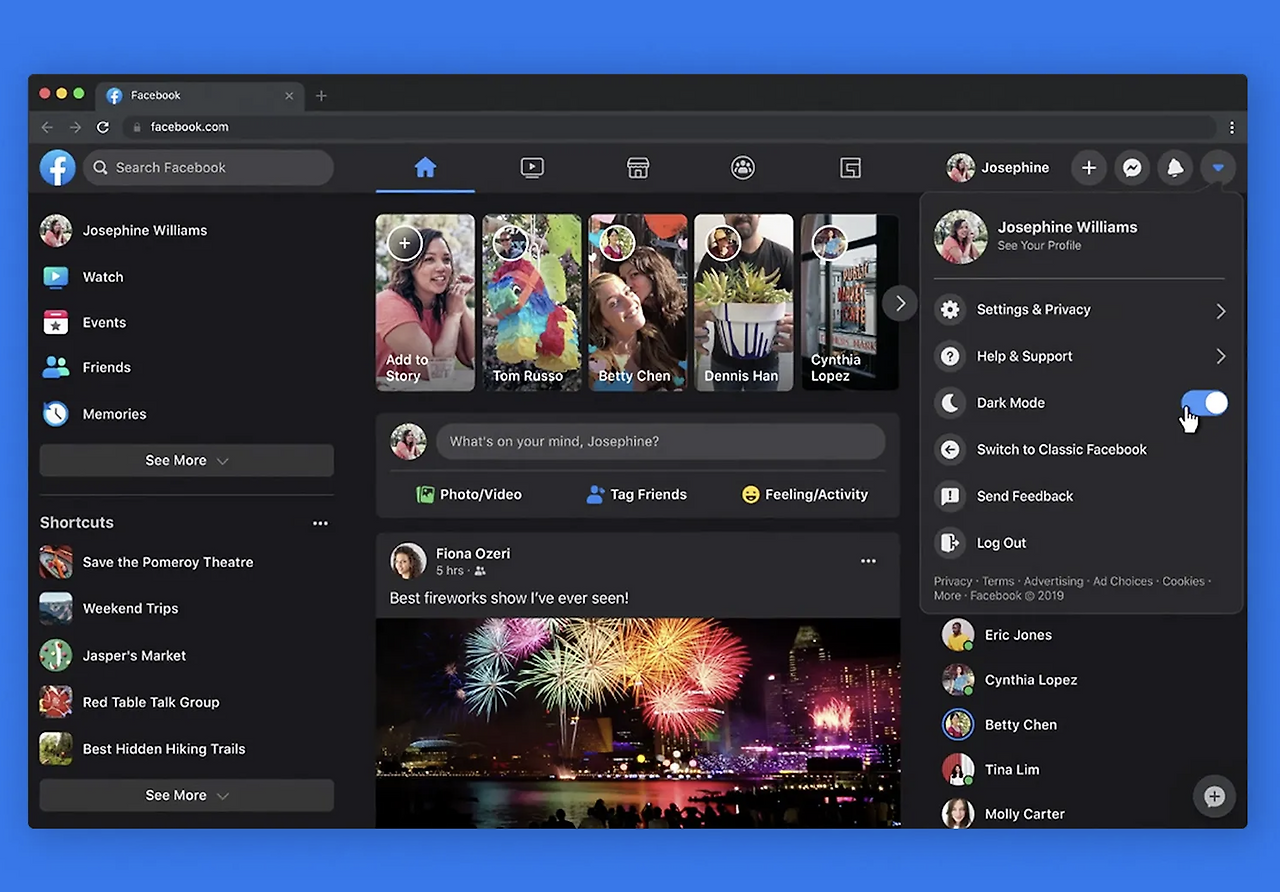Screen dimensions: 1280x892
Task: Open Fiona Ozeri's profile from post
Action: pos(473,553)
